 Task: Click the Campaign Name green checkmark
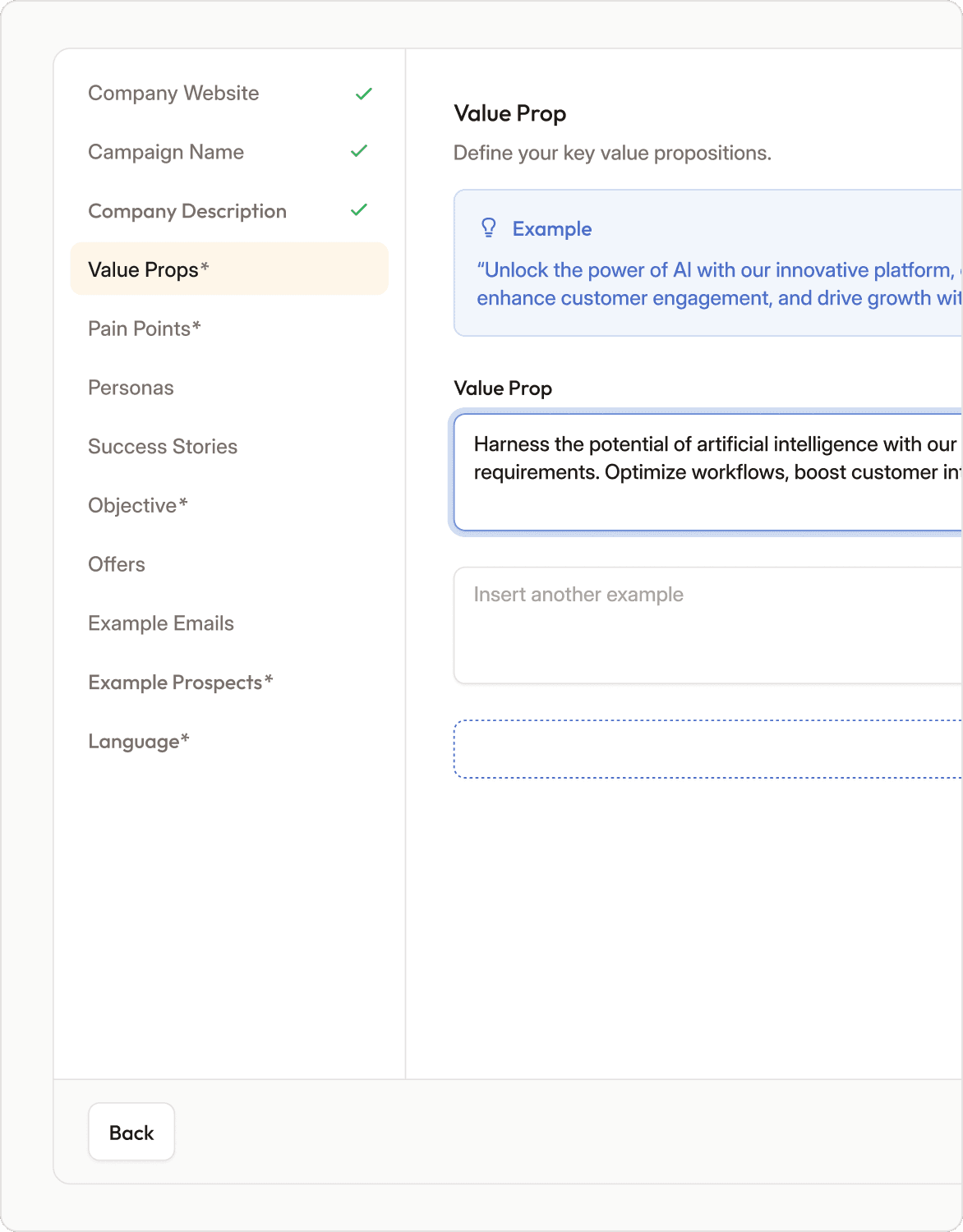click(359, 151)
